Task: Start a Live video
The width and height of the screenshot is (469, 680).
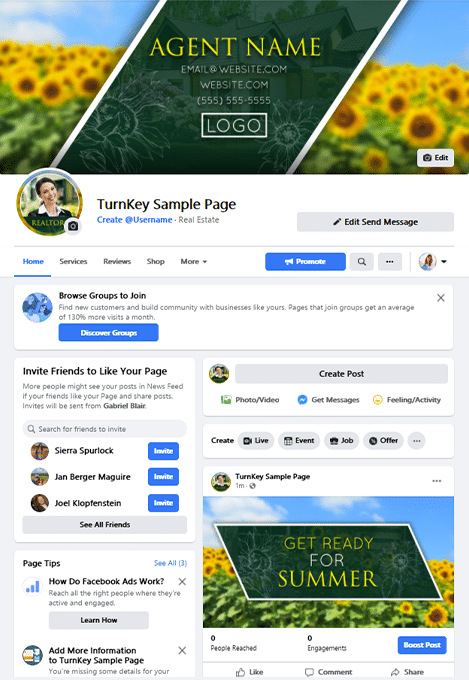Action: point(256,441)
